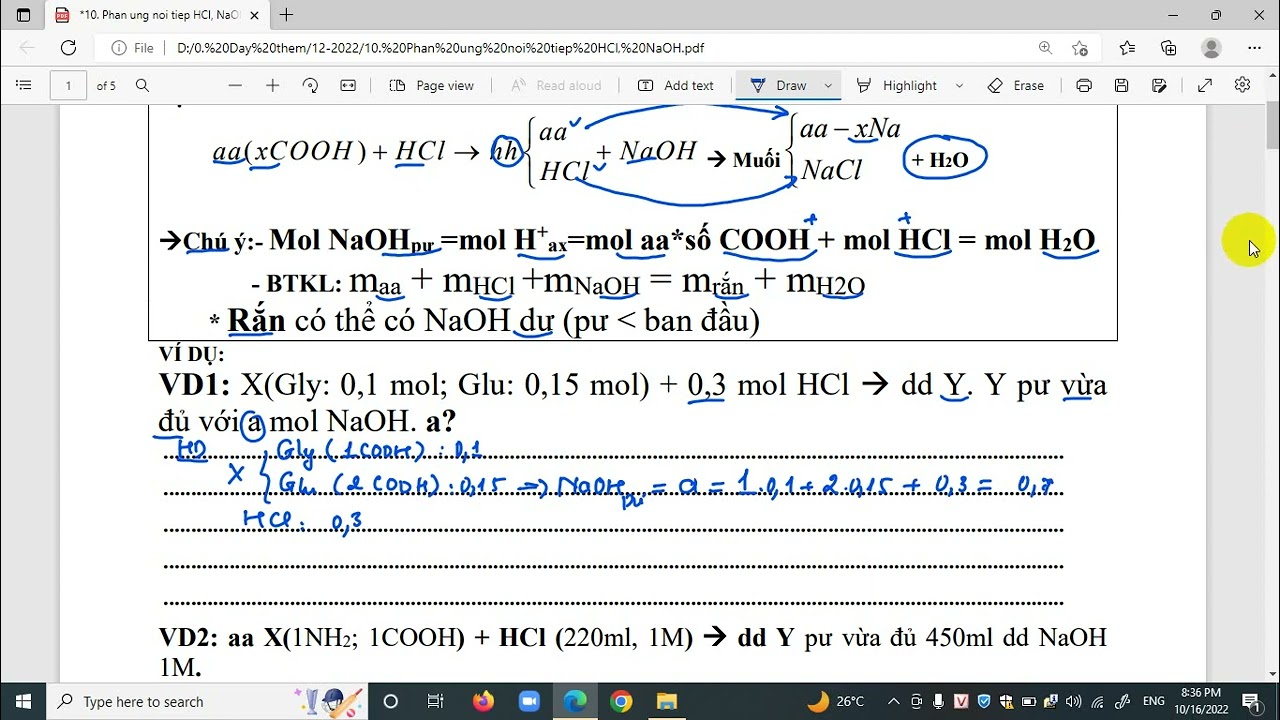Open a new browser tab
Viewport: 1280px width, 720px height.
[x=287, y=15]
